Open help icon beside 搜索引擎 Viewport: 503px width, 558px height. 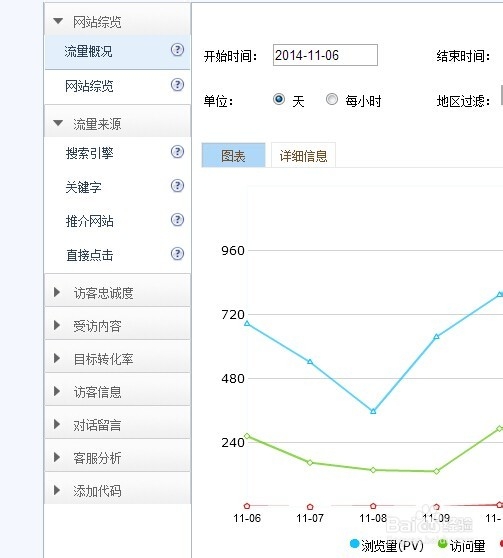[x=177, y=152]
